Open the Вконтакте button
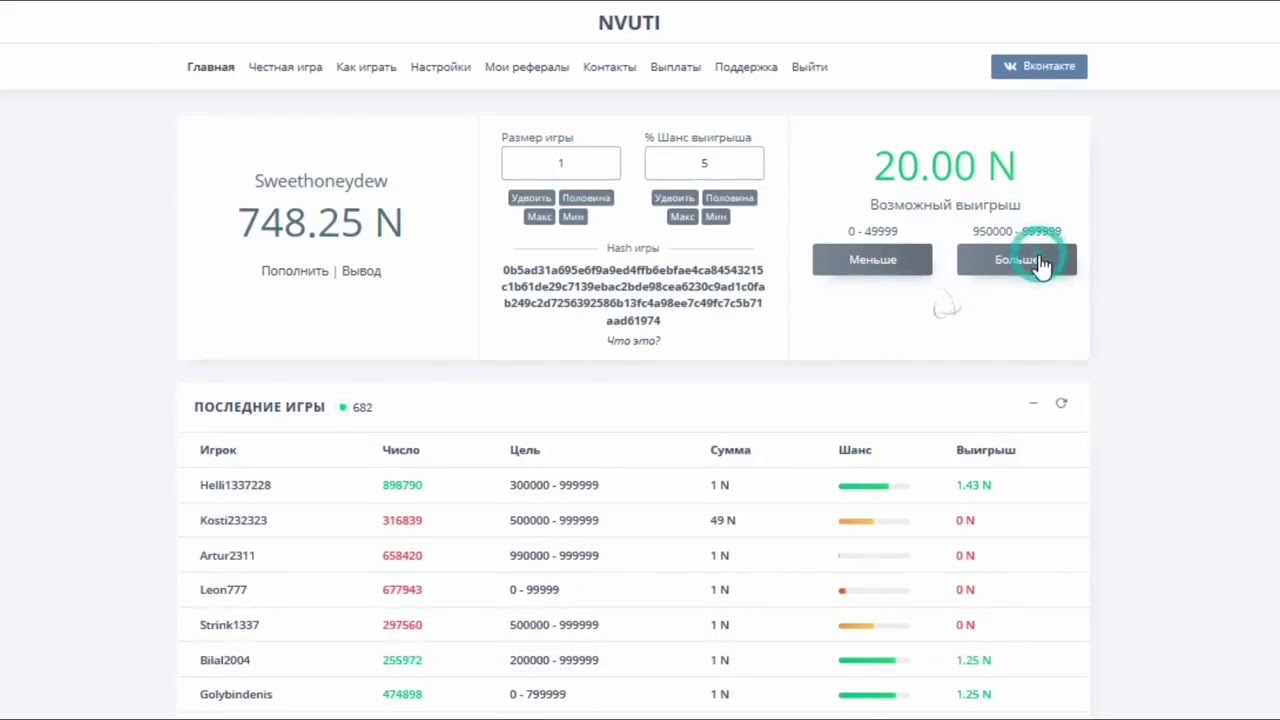Screen dimensions: 1280x720 click(1039, 66)
